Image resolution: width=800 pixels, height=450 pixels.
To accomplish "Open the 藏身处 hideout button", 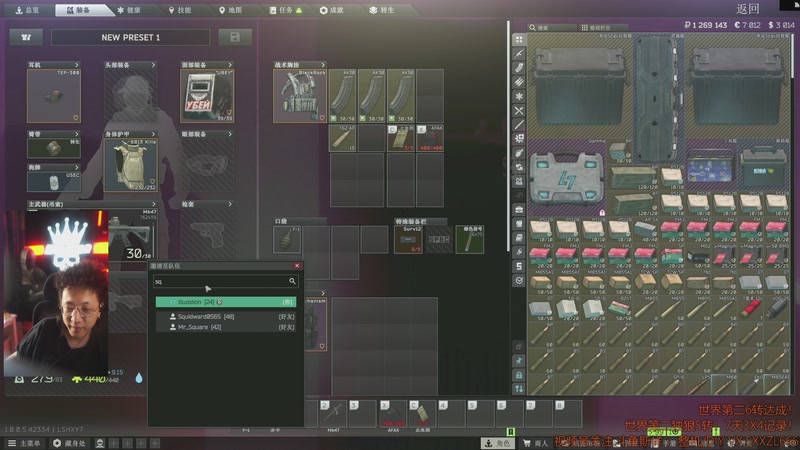I will [69, 443].
